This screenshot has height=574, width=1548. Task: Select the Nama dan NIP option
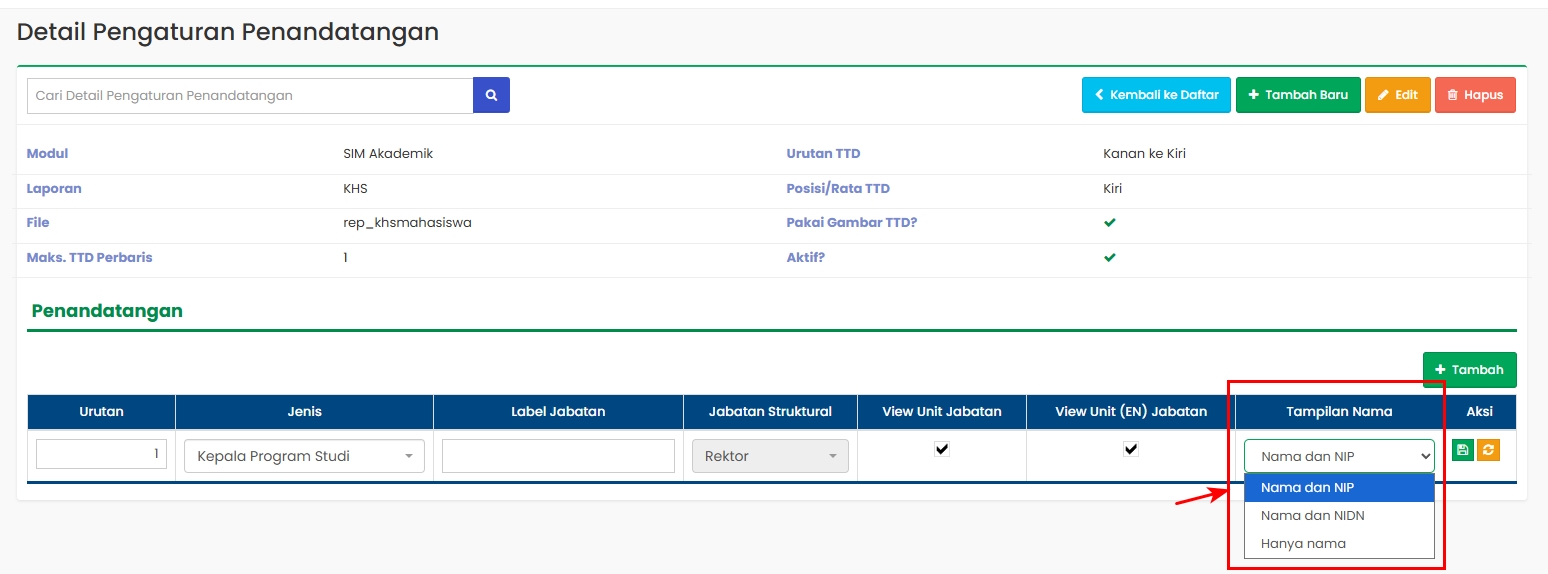(1338, 488)
